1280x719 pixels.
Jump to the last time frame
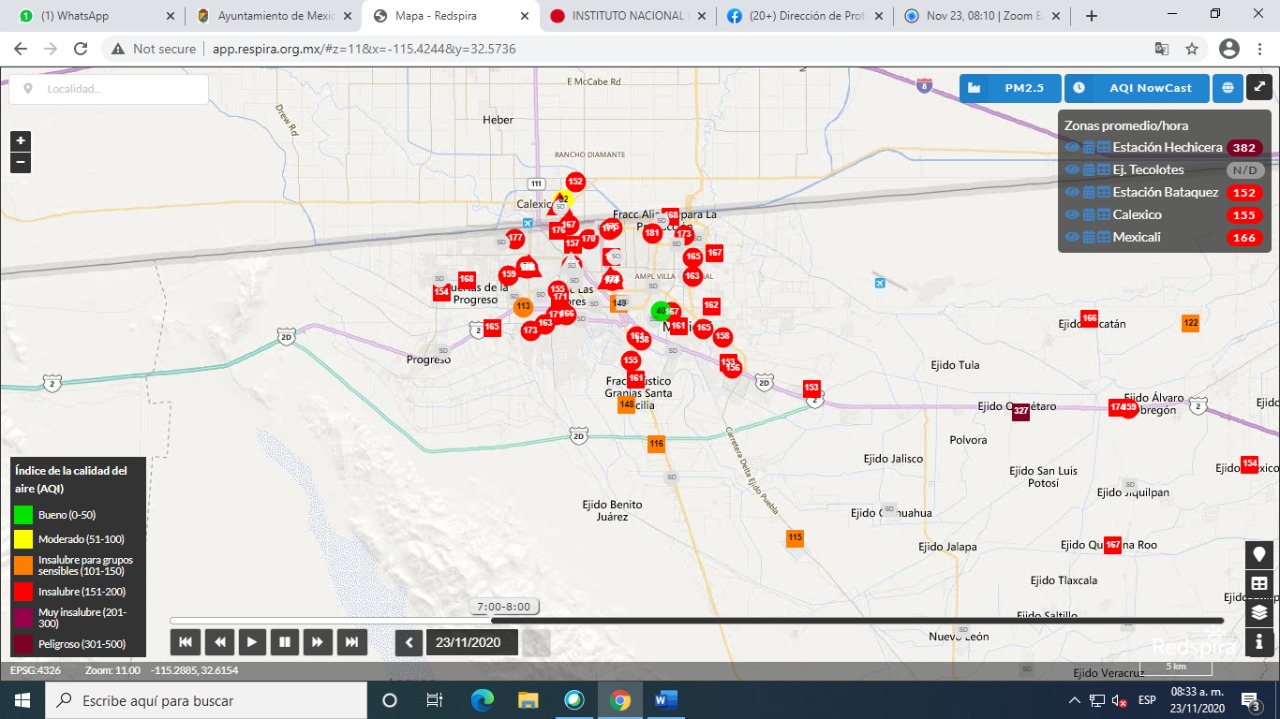pyautogui.click(x=352, y=642)
